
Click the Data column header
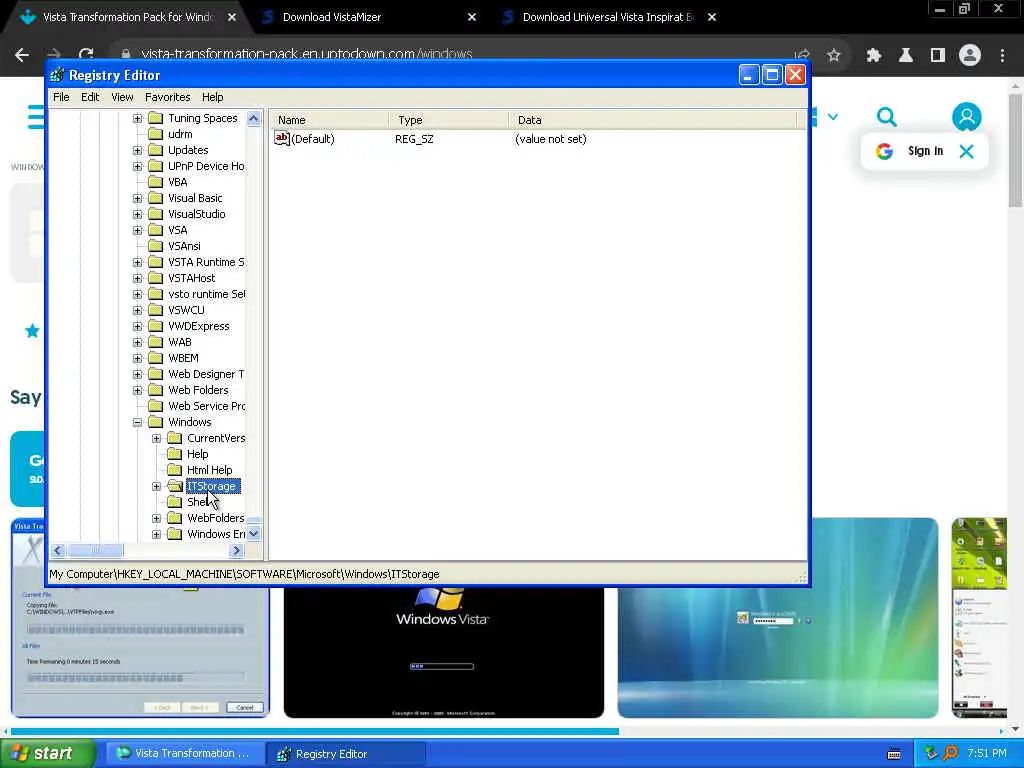pos(652,120)
